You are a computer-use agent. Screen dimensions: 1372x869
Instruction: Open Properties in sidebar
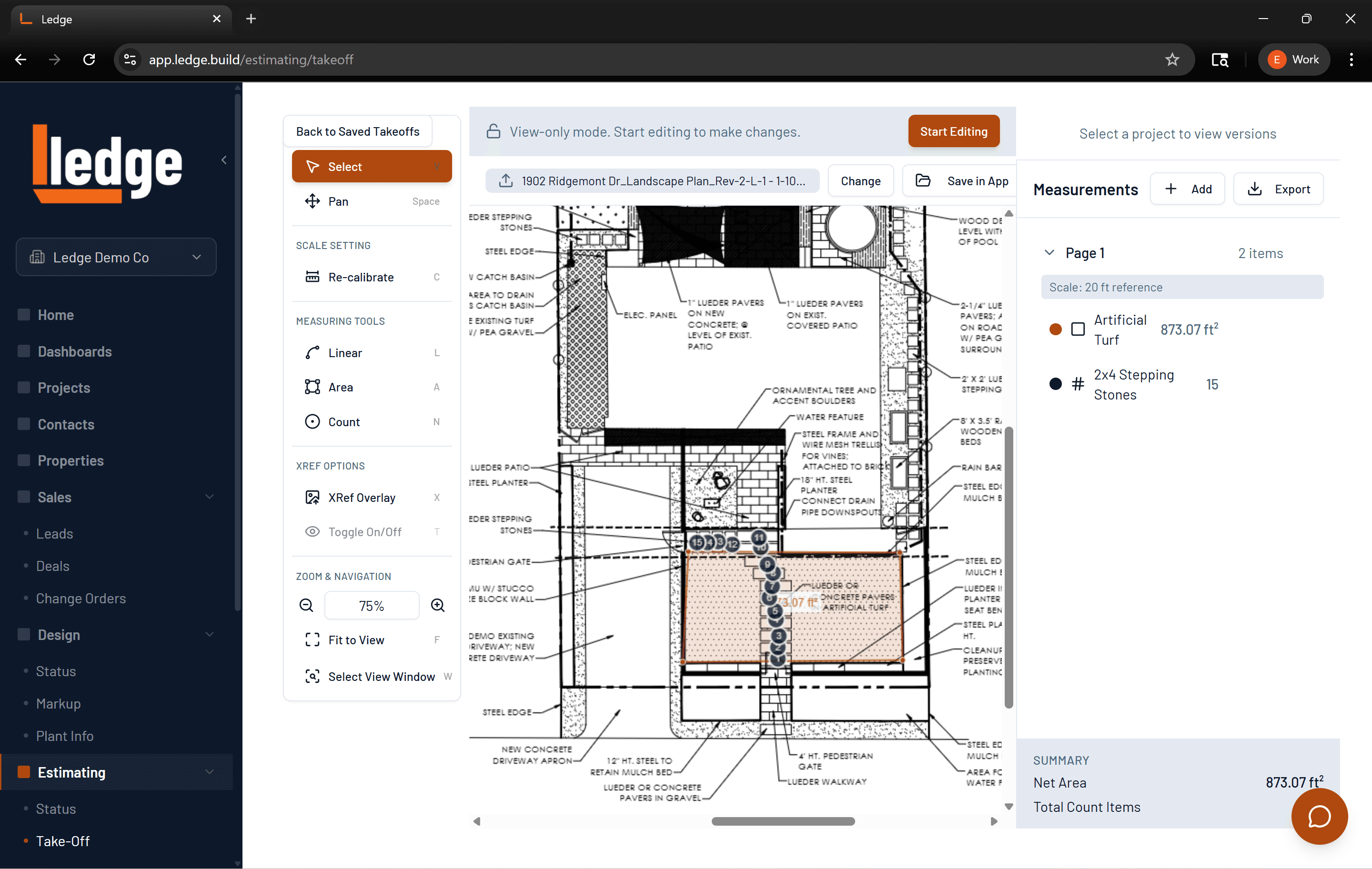coord(70,461)
